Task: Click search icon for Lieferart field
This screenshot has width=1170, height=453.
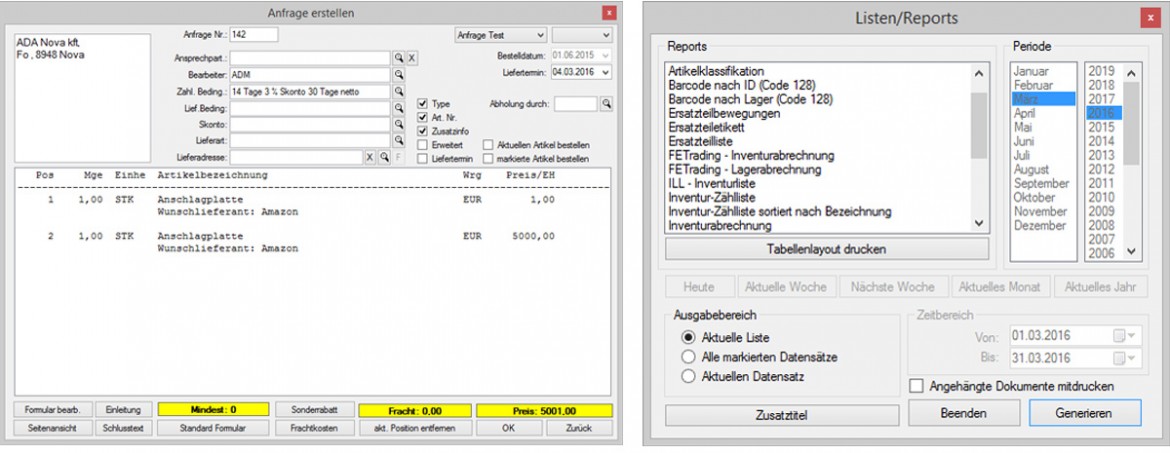Action: 398,141
